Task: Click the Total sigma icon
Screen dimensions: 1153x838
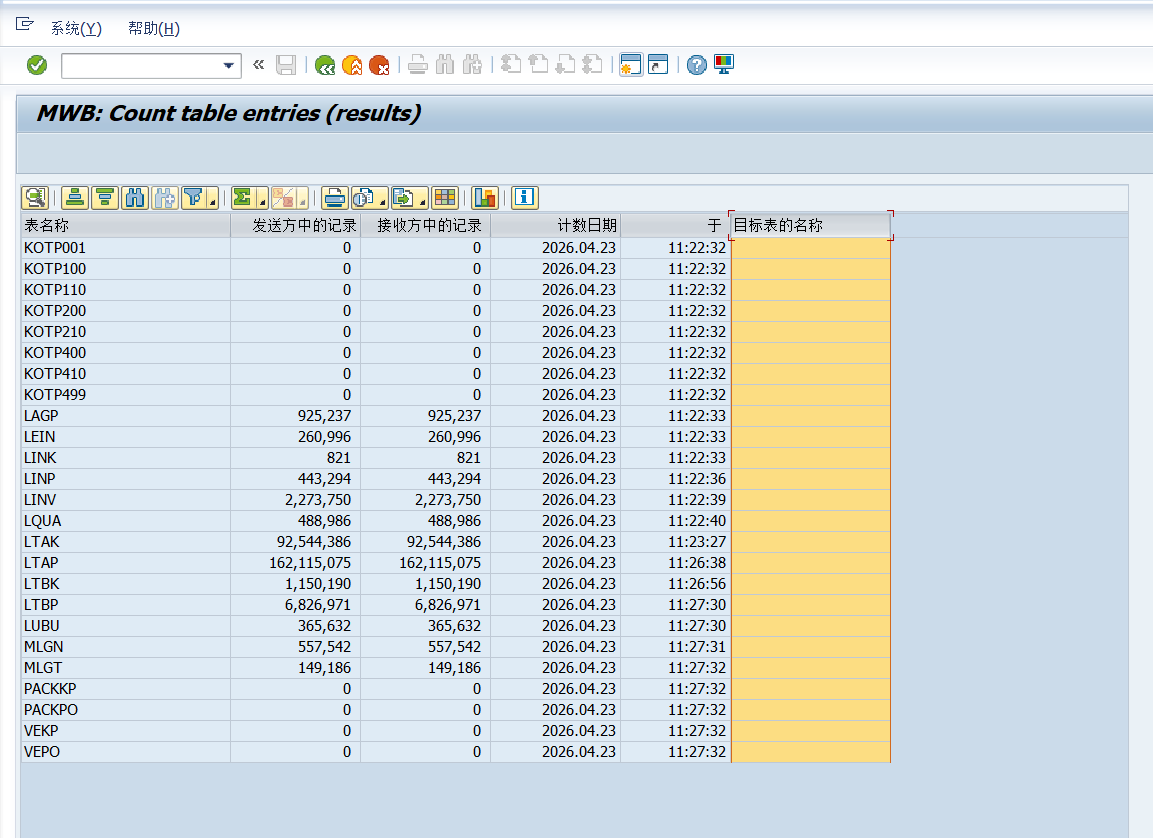Action: (x=243, y=198)
